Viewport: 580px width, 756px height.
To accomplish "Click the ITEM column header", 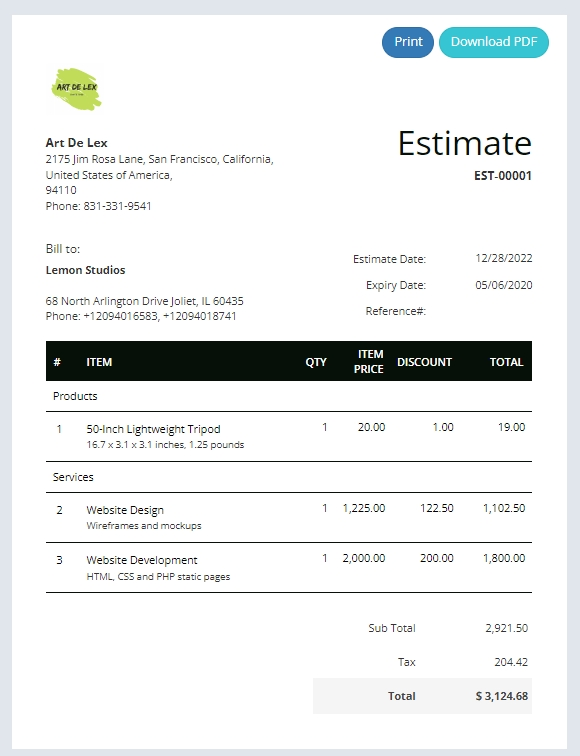I will pos(99,362).
